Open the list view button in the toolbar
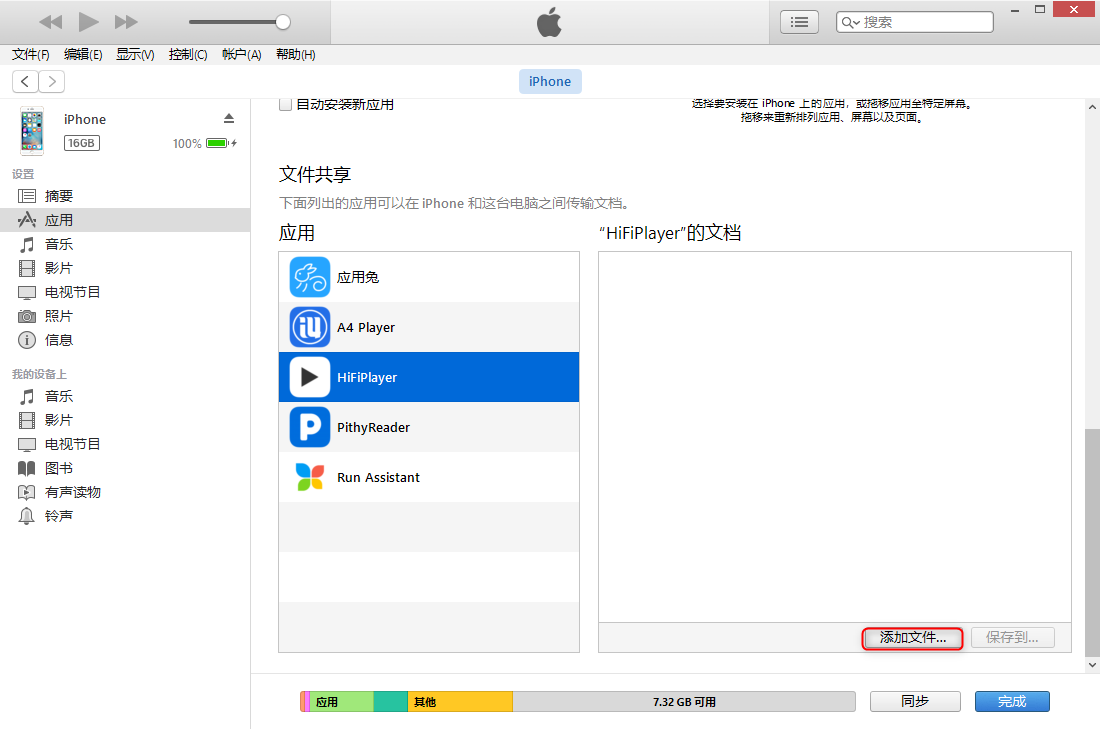This screenshot has width=1100, height=729. coord(799,22)
